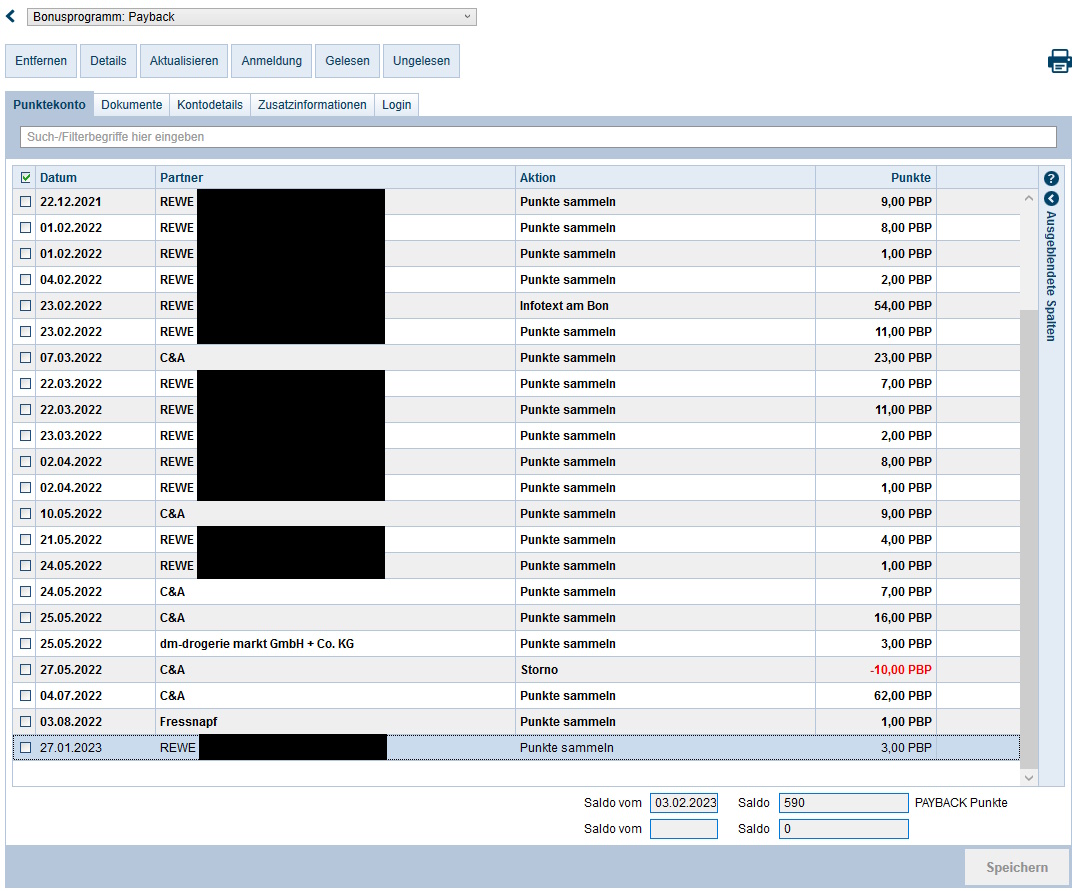Check the Storno row checkbox
The height and width of the screenshot is (891, 1075).
[x=26, y=670]
